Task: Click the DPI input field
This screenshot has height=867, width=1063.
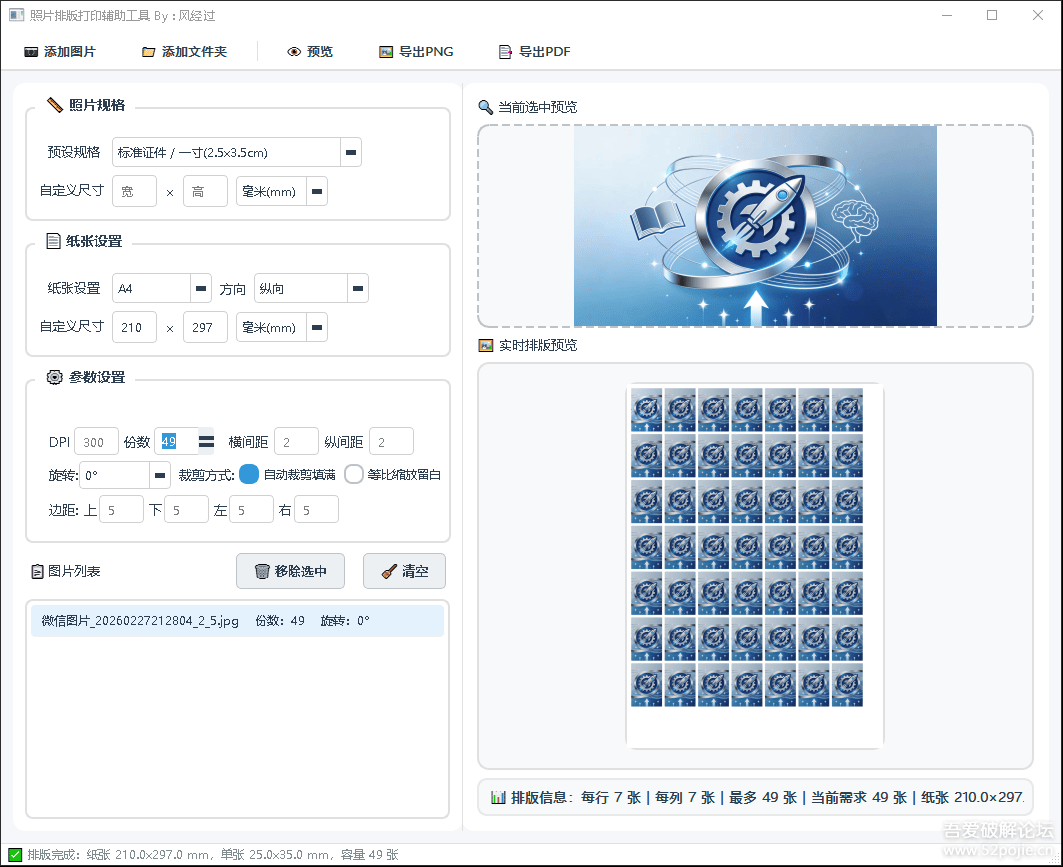Action: tap(96, 441)
